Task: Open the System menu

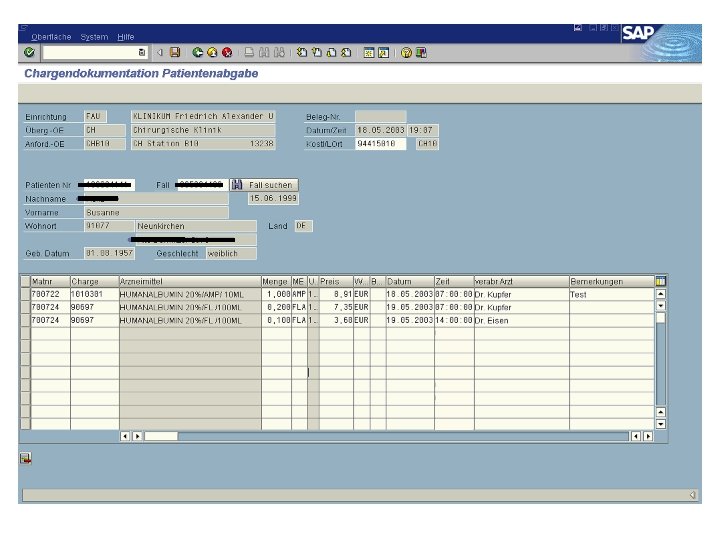Action: click(x=94, y=37)
